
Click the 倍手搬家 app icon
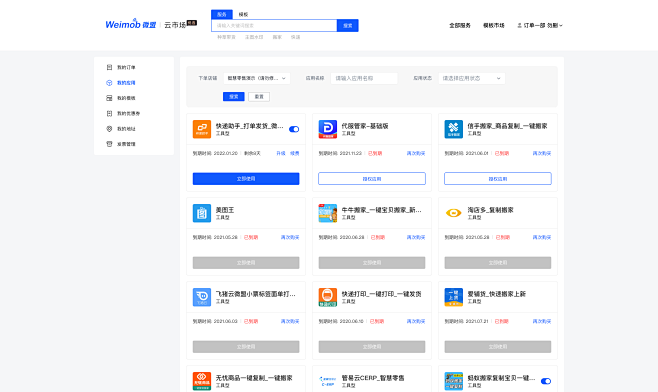click(x=454, y=129)
